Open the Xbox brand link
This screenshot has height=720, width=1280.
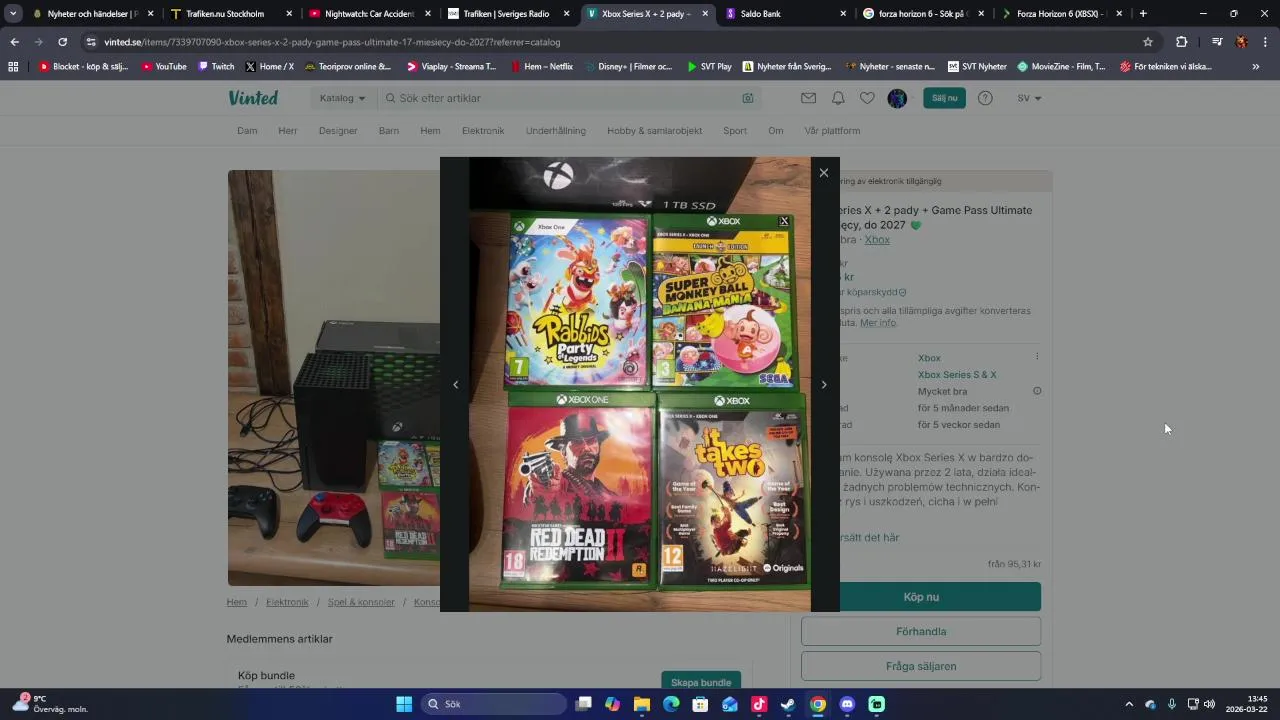[877, 240]
